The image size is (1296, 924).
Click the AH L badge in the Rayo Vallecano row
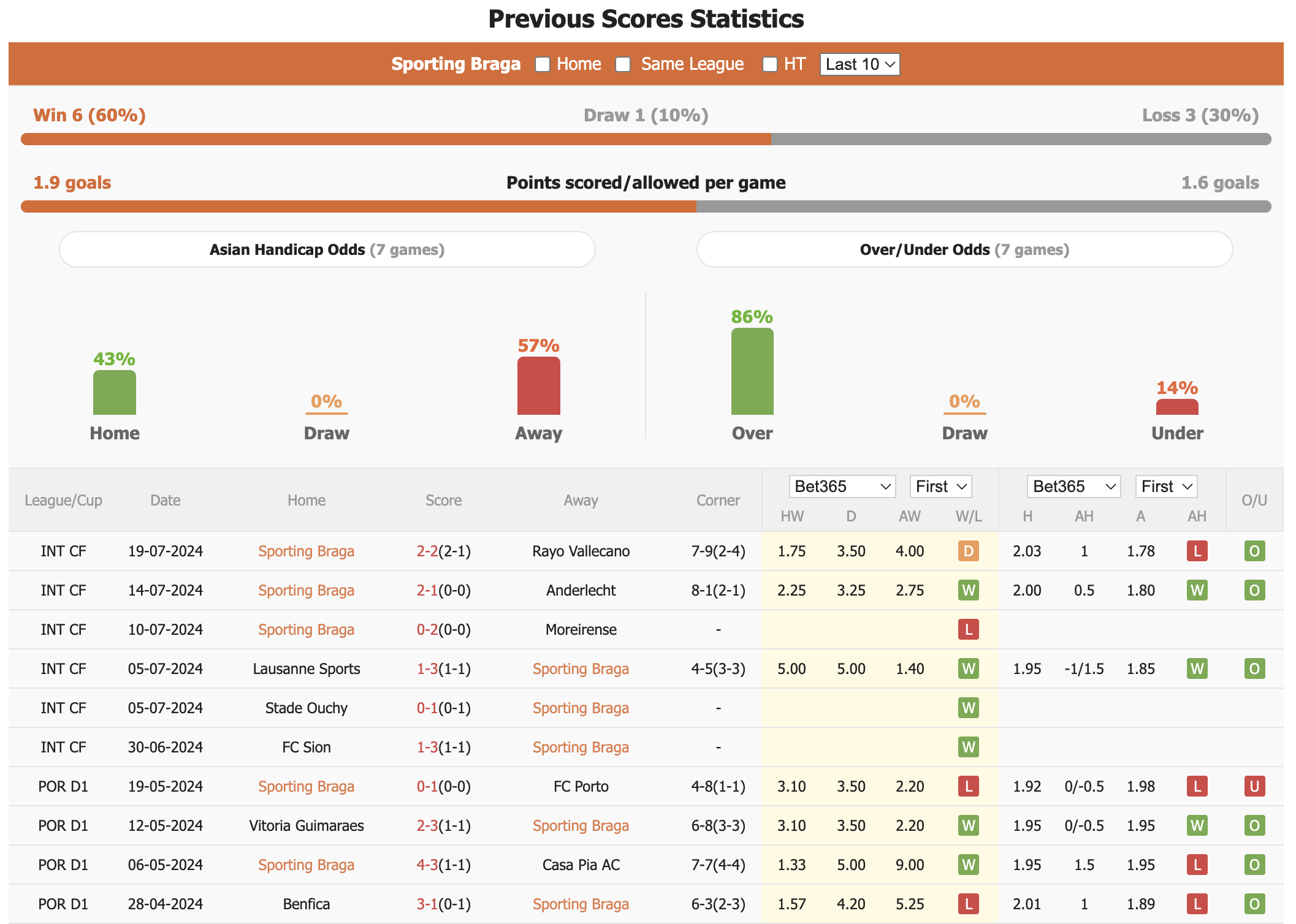1197,551
